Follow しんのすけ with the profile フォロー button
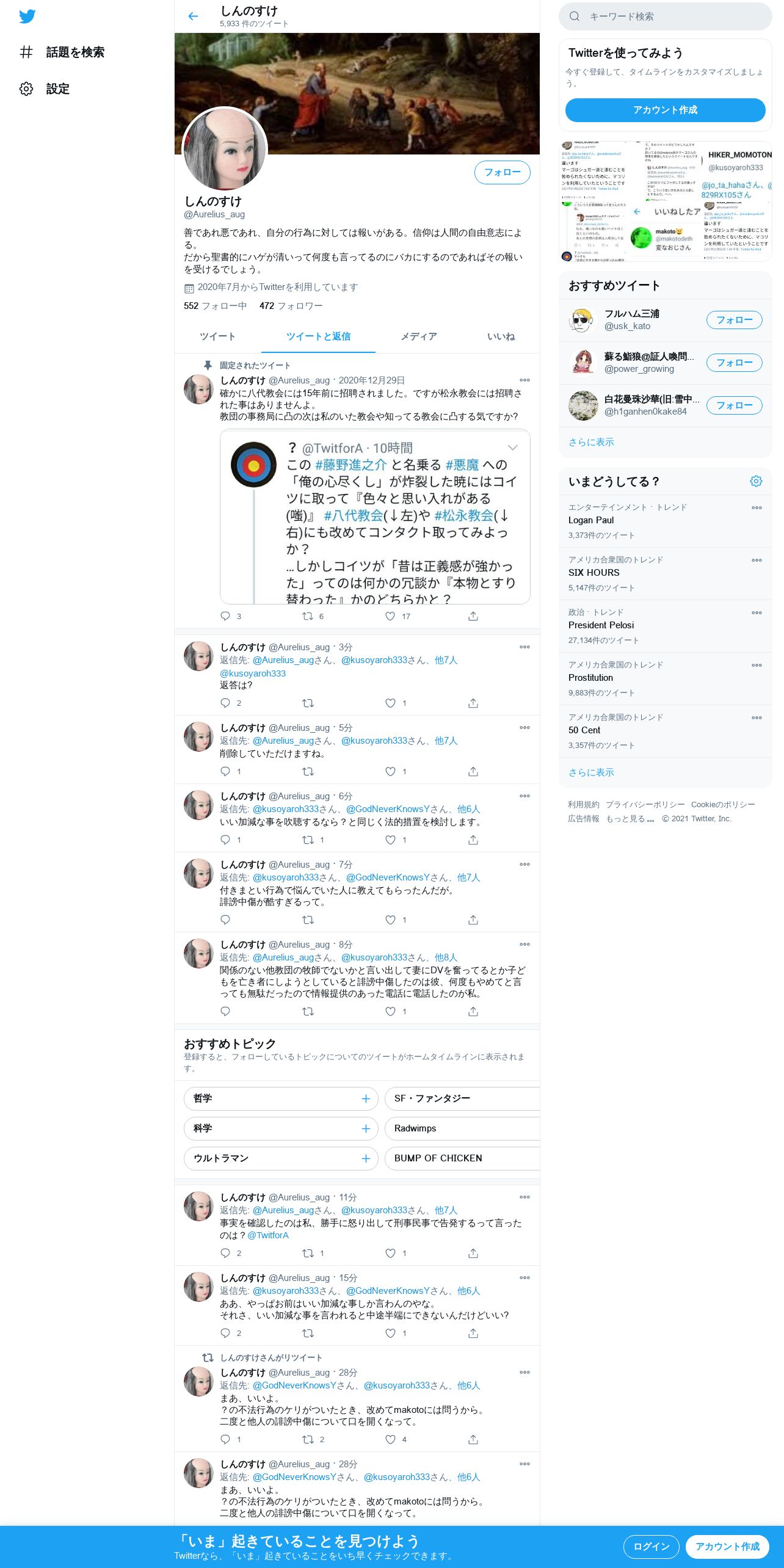Image resolution: width=784 pixels, height=1568 pixels. 502,172
